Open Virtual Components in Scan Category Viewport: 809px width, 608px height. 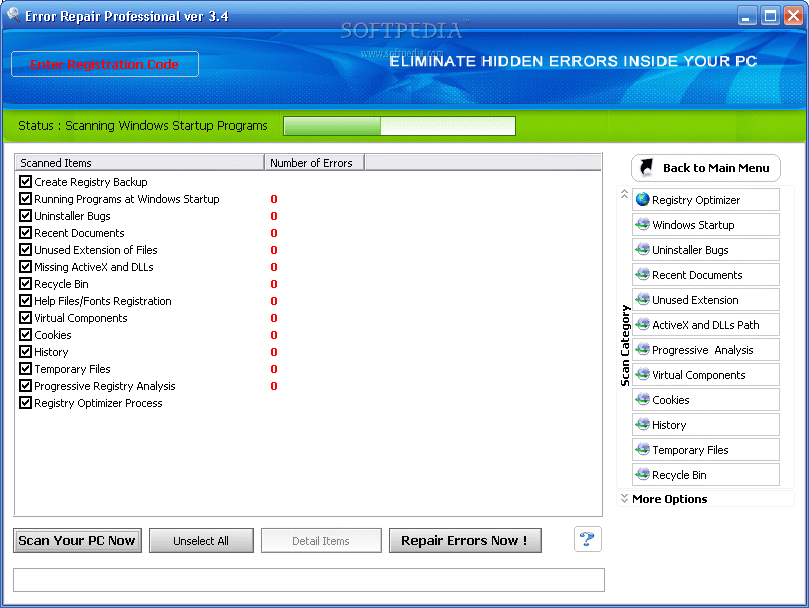[706, 375]
